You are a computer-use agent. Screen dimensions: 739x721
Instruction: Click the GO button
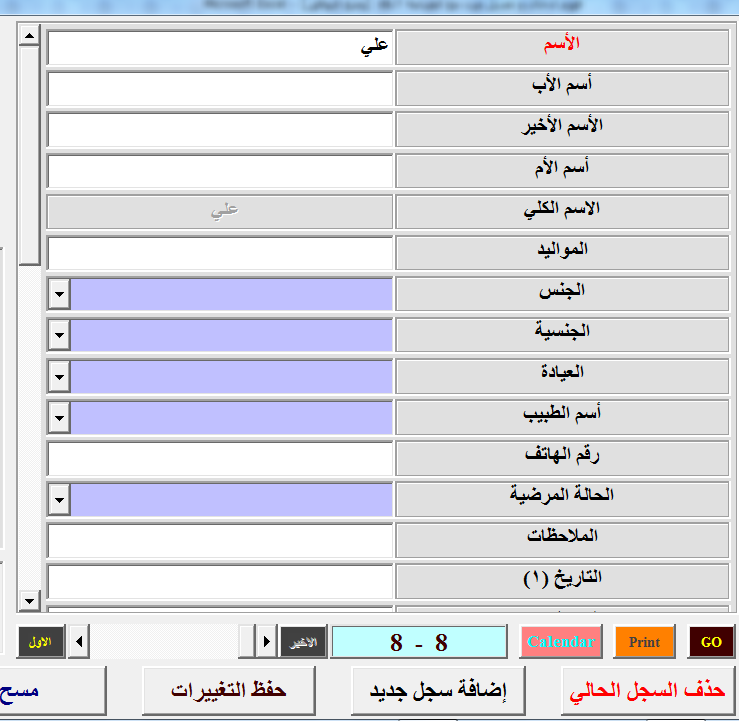[710, 642]
